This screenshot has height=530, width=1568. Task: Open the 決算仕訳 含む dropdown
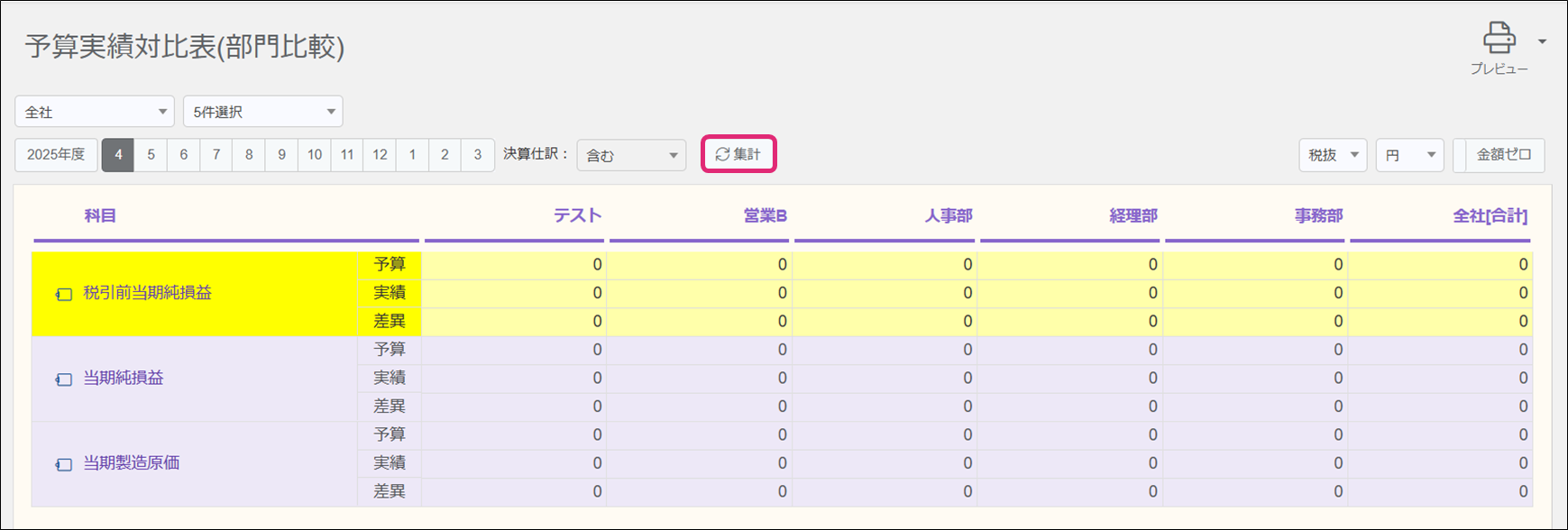coord(631,155)
